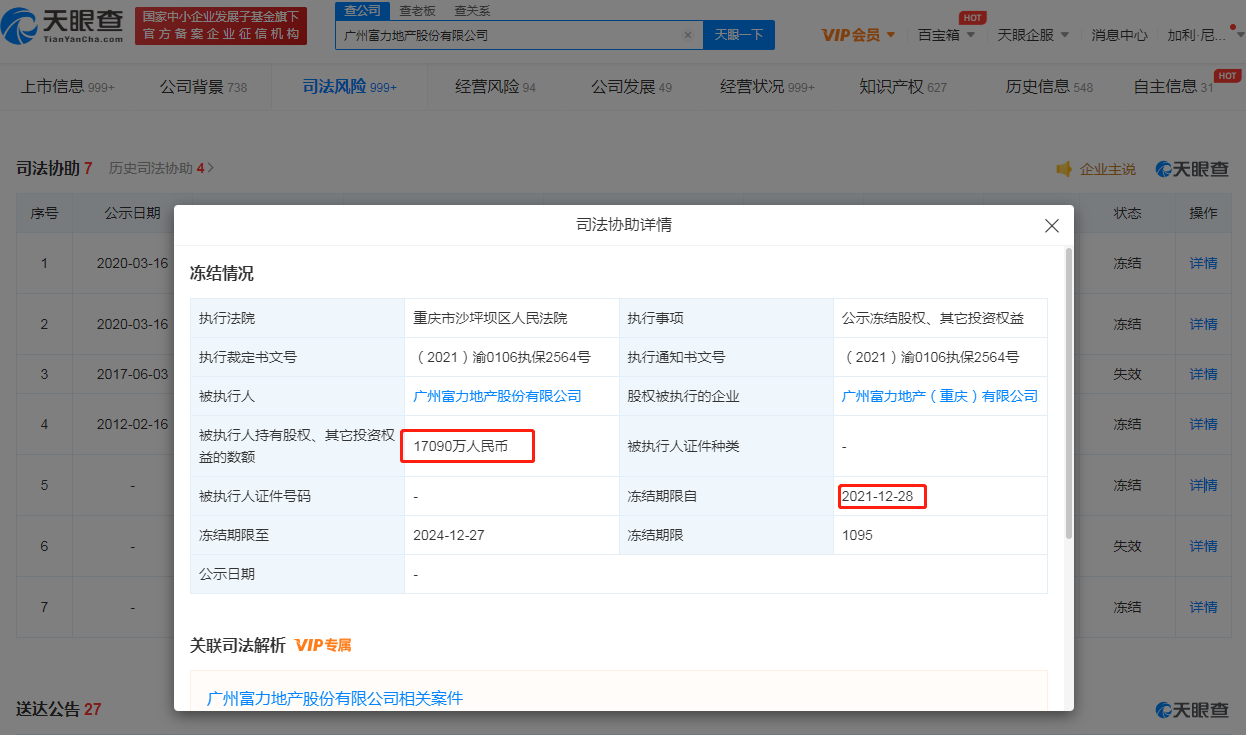Screen dimensions: 1246x735
Task: Click the 送达公告 27 section heading
Action: pyautogui.click(x=59, y=709)
